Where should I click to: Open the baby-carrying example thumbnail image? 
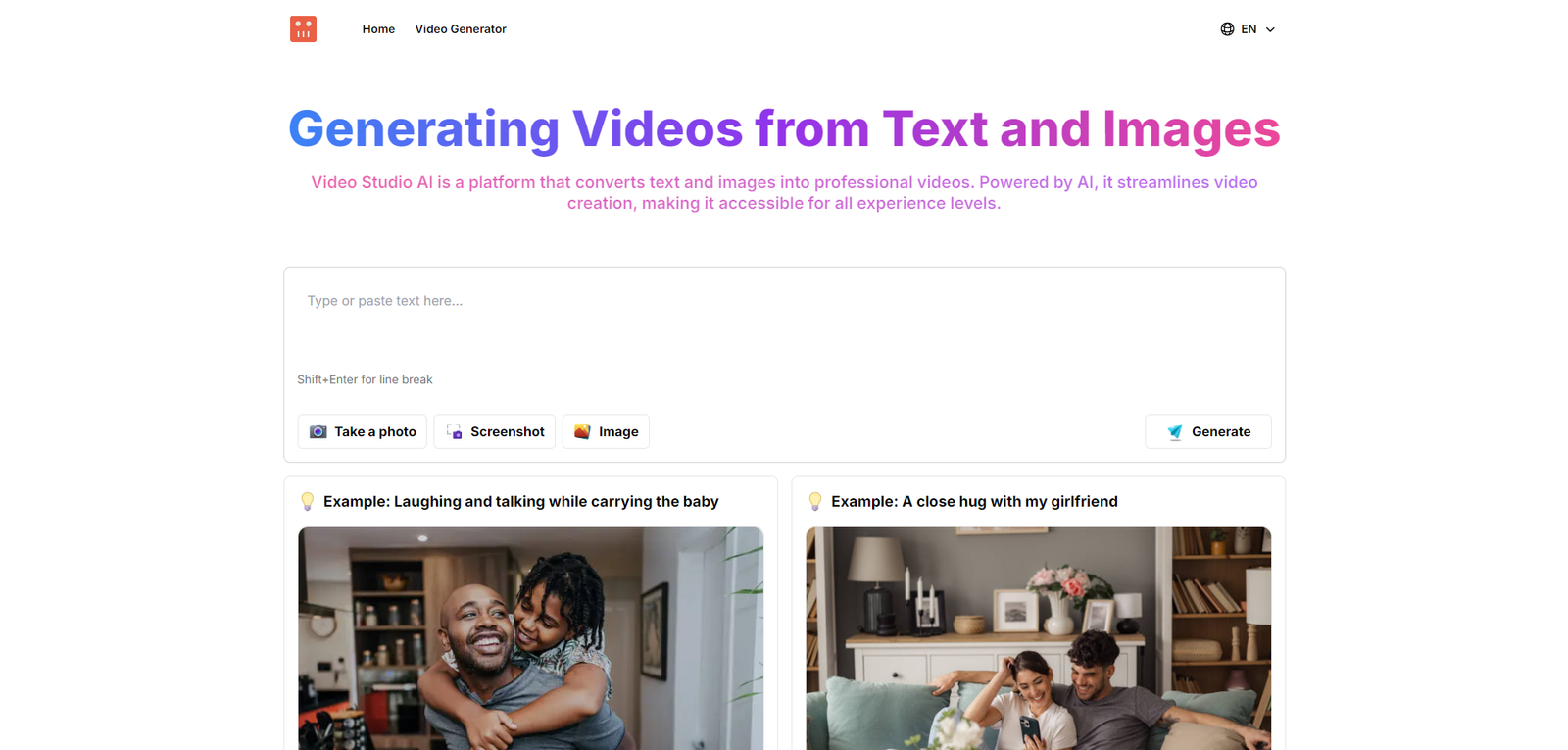tap(530, 637)
